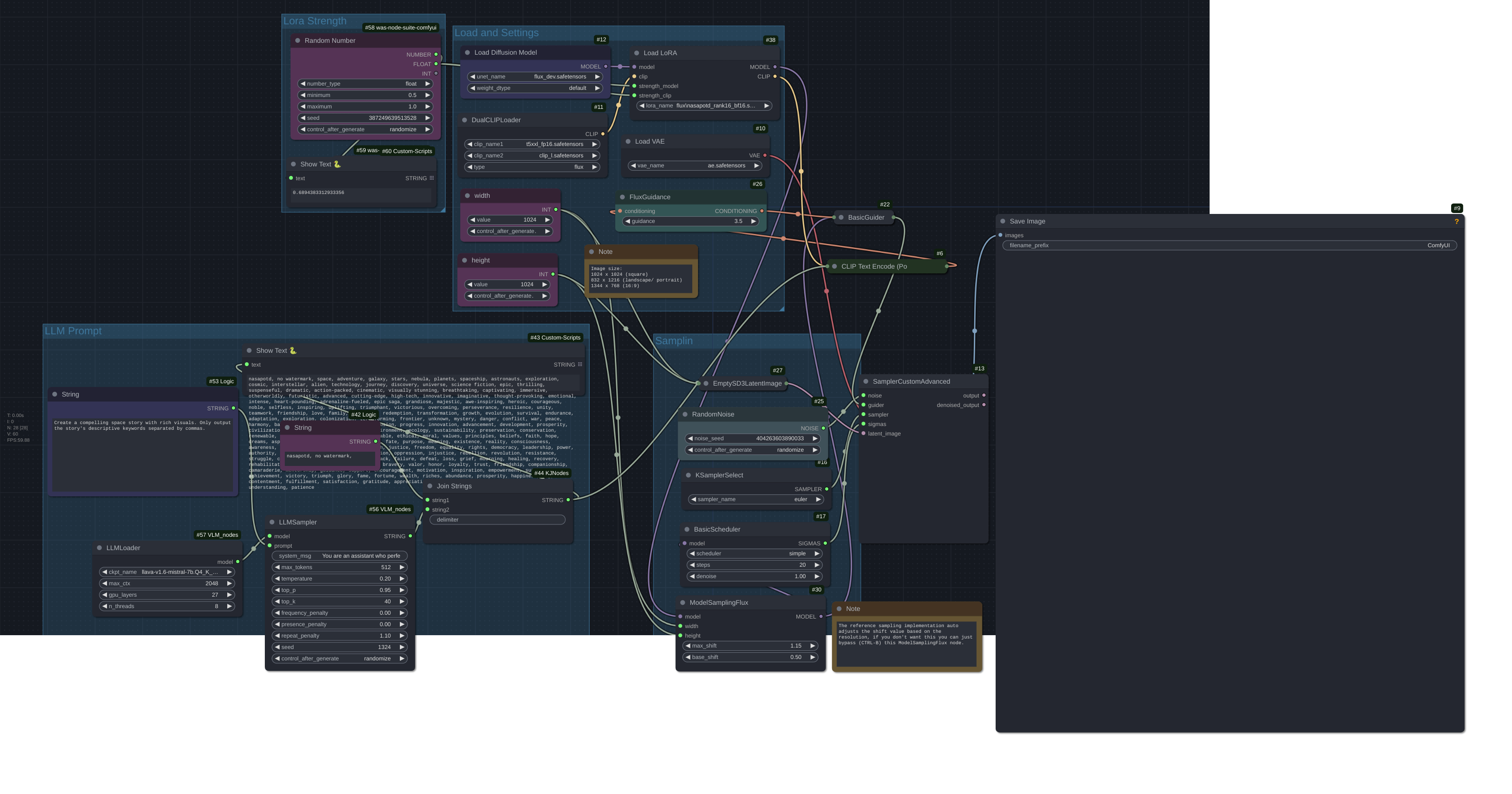Click the Image size Note text area
The width and height of the screenshot is (1512, 794).
(640, 278)
